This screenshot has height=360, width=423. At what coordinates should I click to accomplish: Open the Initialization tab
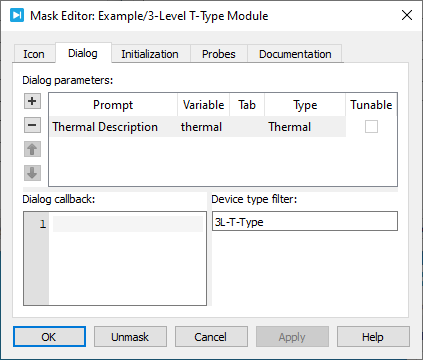[150, 54]
